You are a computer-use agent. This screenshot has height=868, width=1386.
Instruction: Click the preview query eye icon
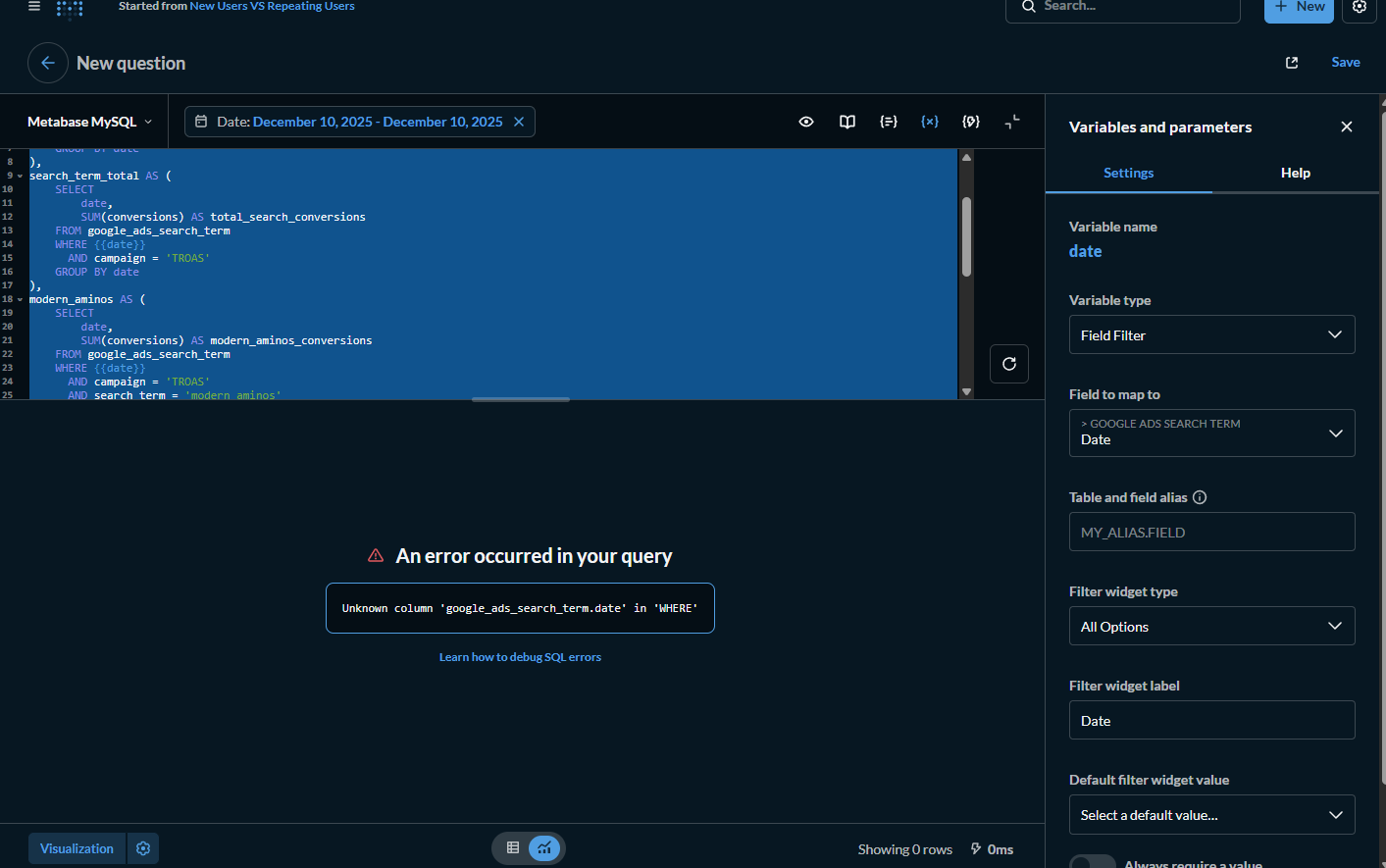coord(806,122)
